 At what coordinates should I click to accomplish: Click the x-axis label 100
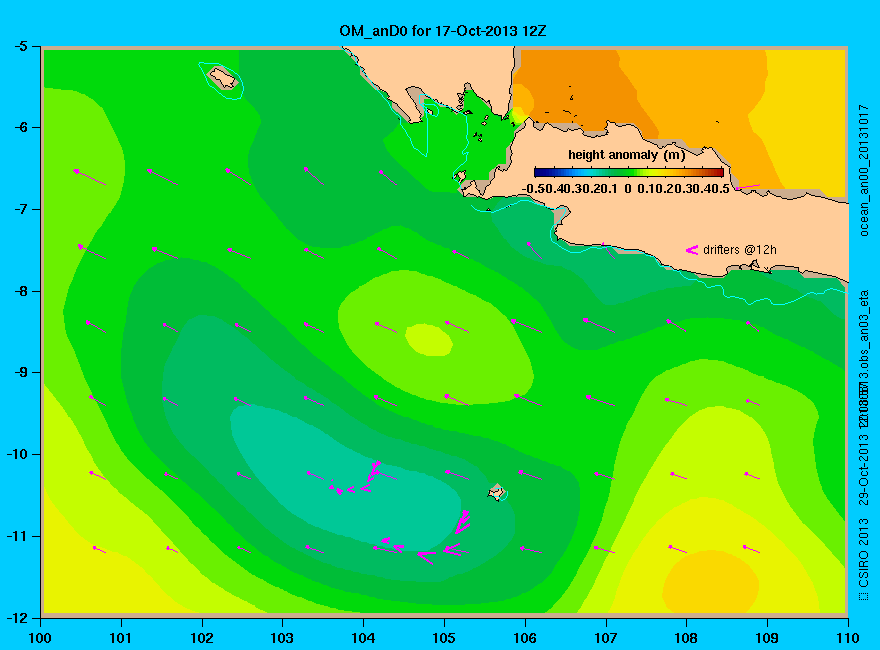tap(40, 638)
